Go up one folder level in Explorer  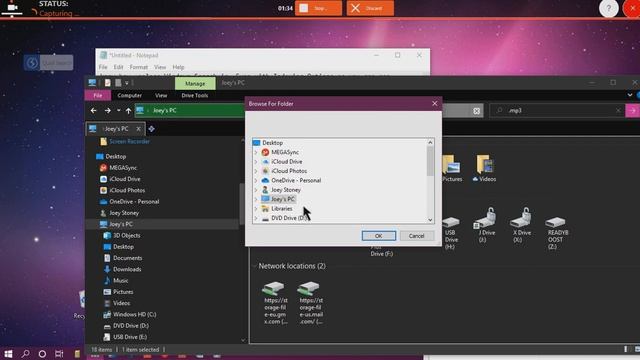[x=129, y=111]
